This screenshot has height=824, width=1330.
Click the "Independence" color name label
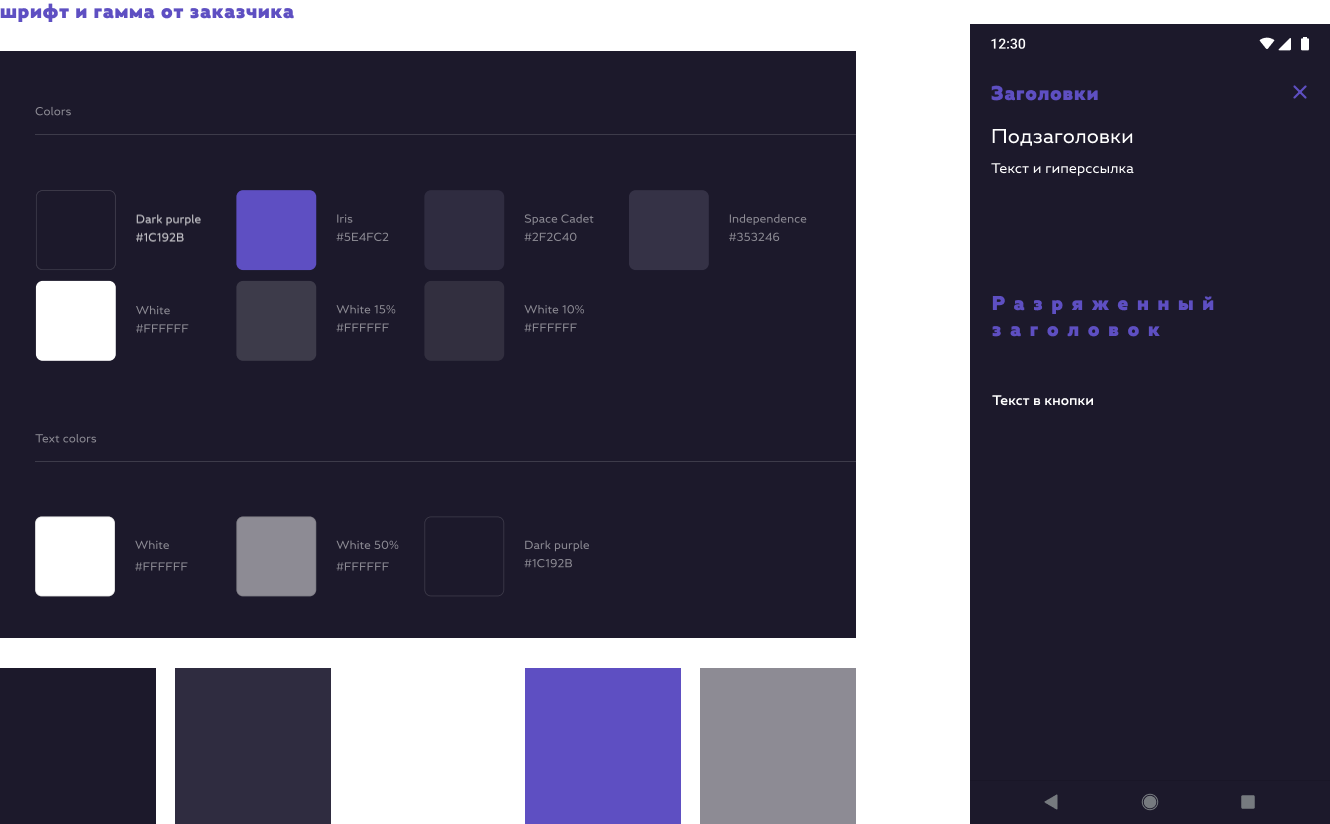pyautogui.click(x=768, y=218)
